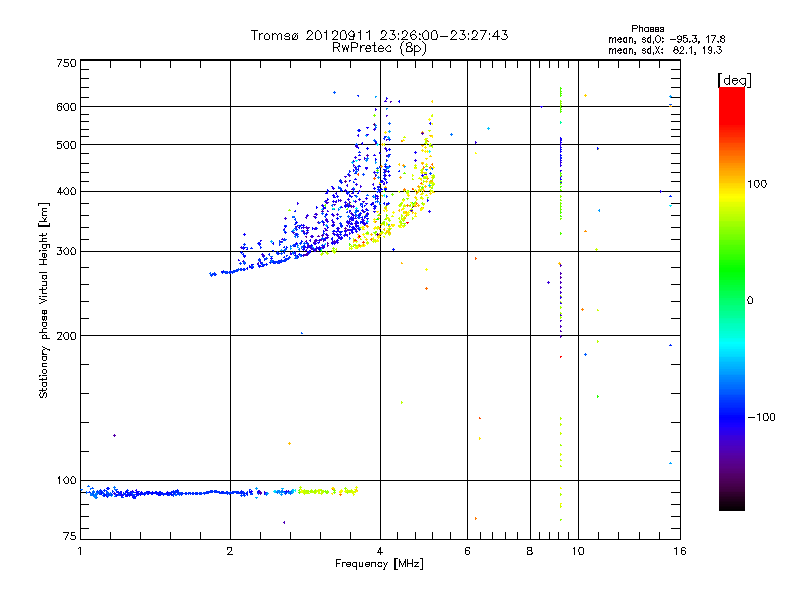Viewport: 800px width, 600px height.
Task: Click the x-axis tick label '6'
Action: pos(467,551)
